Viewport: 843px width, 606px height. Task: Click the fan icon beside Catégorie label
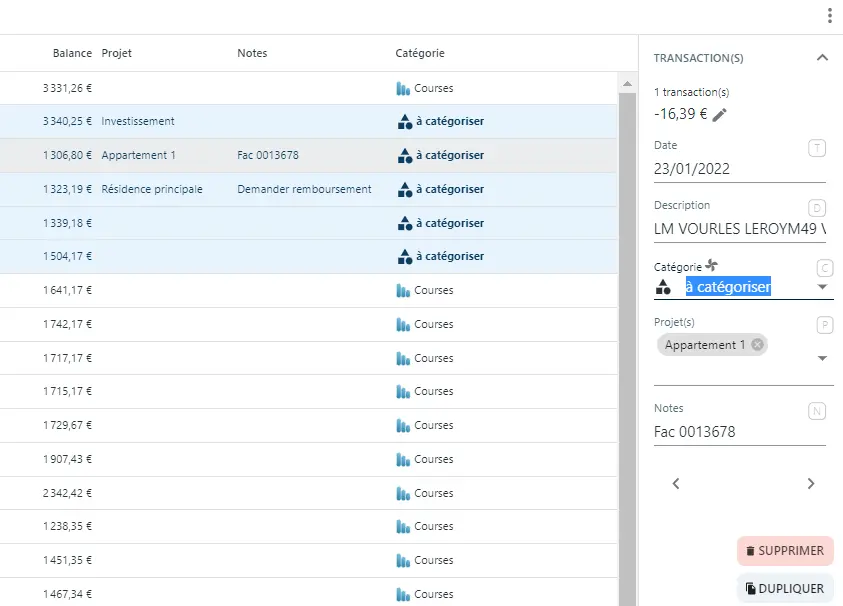(x=714, y=265)
